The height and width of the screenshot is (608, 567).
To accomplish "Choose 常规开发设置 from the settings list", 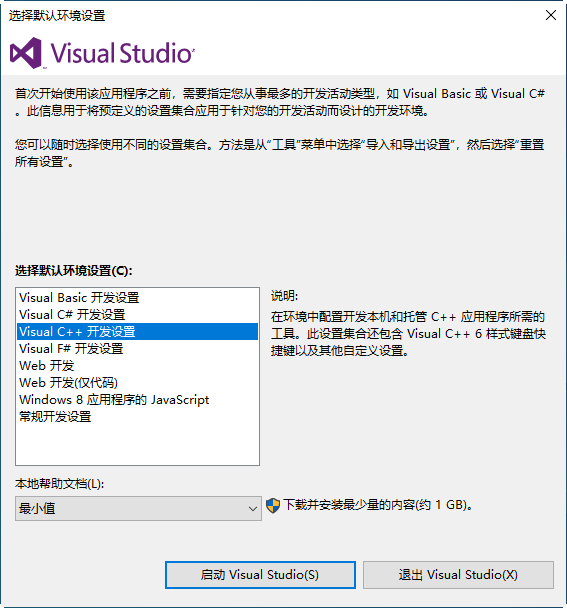I will (137, 417).
